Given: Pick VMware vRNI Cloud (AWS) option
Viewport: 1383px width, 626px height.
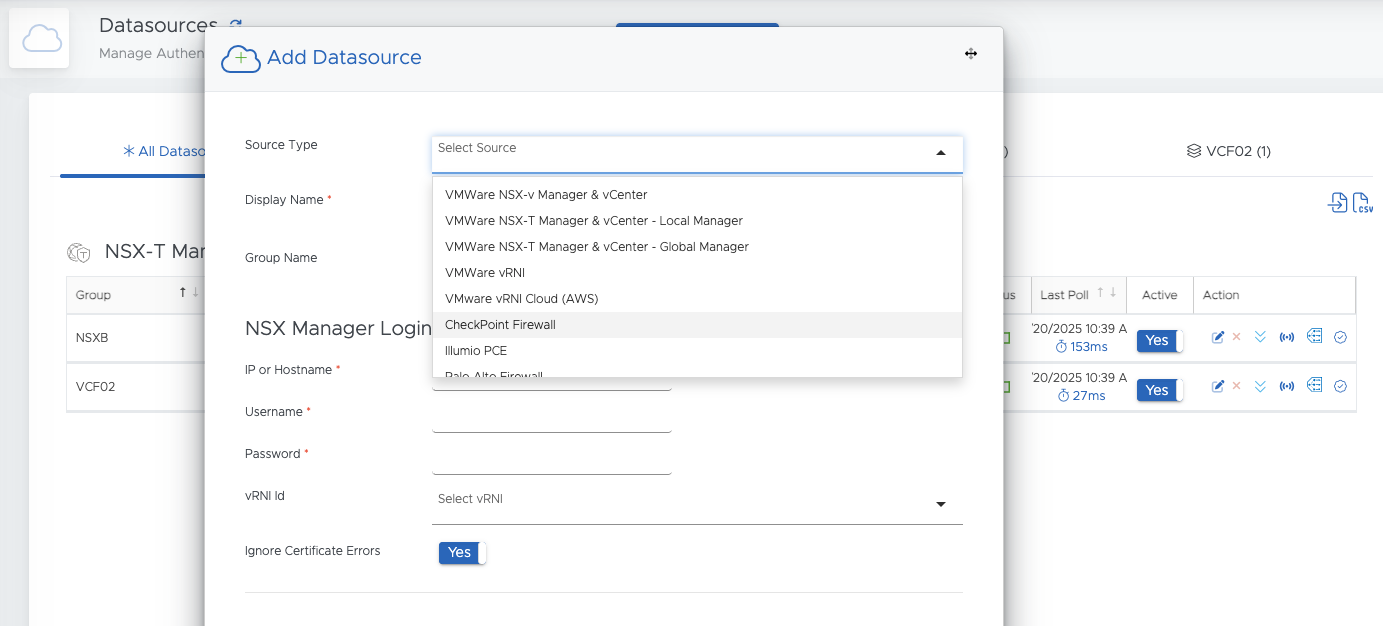Looking at the screenshot, I should (521, 299).
